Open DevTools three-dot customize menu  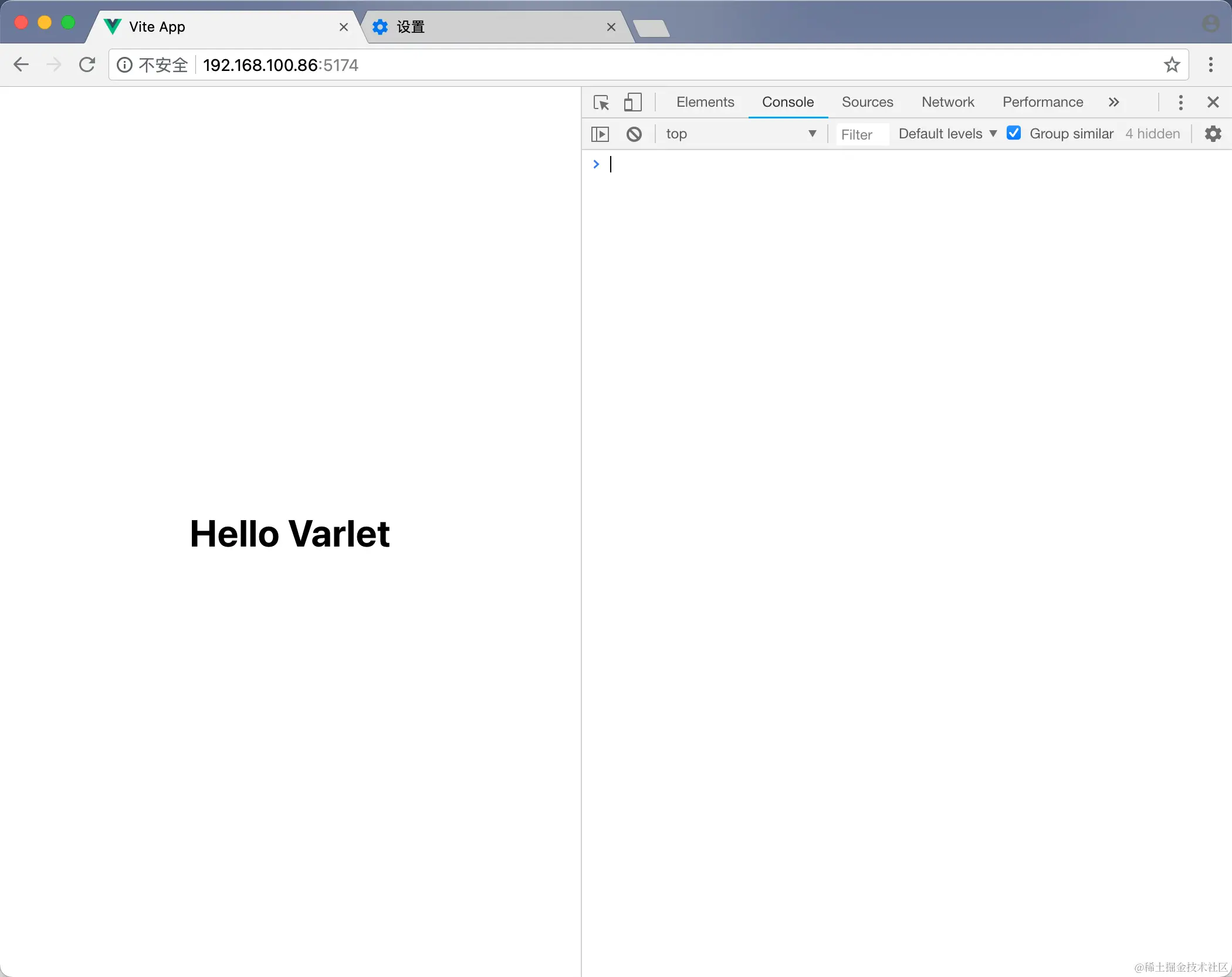coord(1180,103)
